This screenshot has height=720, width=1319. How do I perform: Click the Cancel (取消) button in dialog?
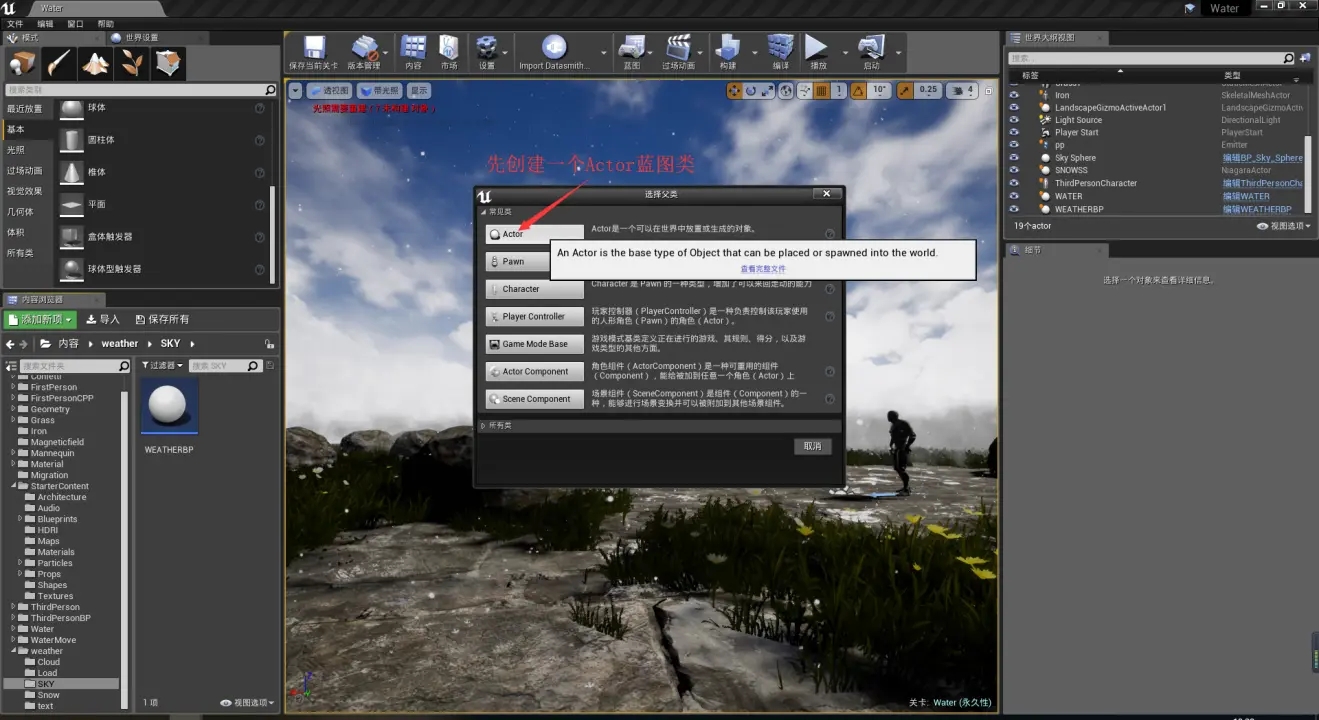pyautogui.click(x=812, y=446)
